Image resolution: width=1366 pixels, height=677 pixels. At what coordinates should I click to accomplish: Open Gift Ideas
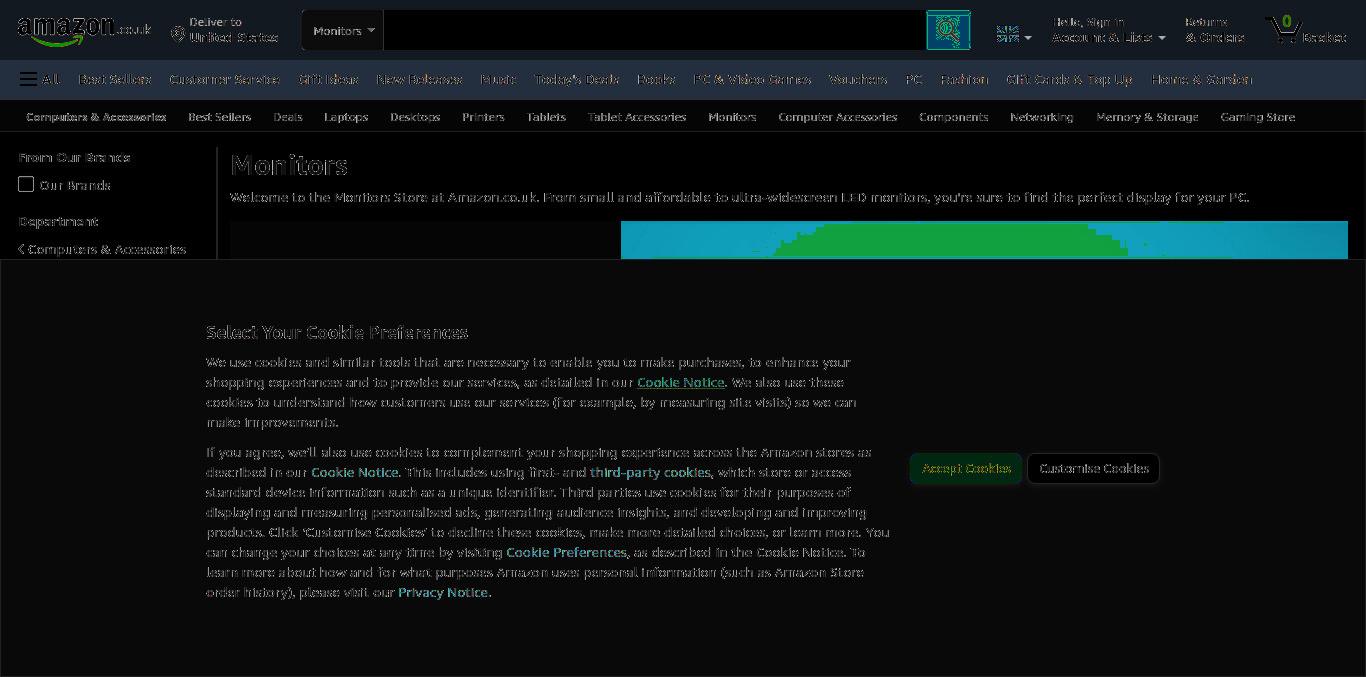coord(328,79)
